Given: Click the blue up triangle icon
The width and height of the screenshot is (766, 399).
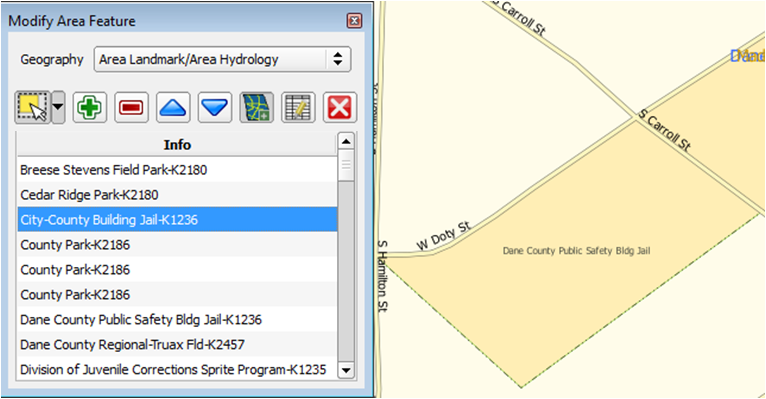Looking at the screenshot, I should 173,107.
